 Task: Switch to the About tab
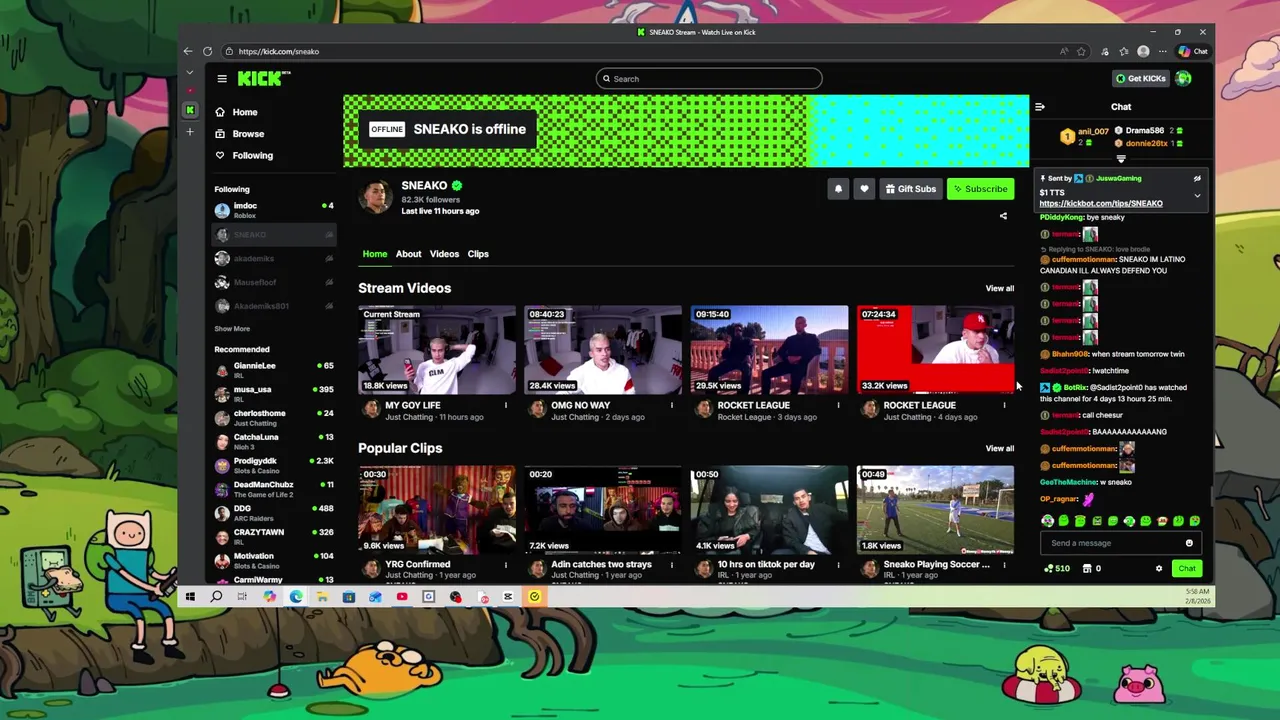pos(408,254)
